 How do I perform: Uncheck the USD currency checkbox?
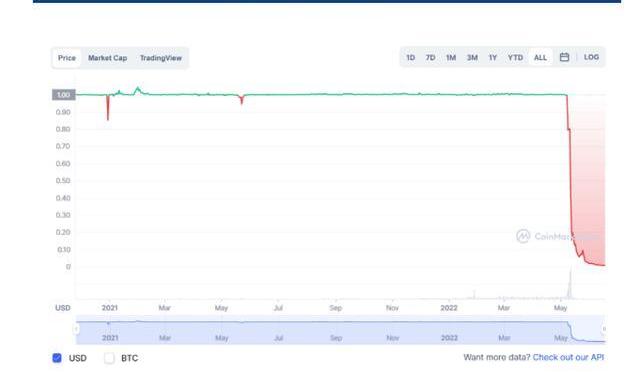[57, 358]
